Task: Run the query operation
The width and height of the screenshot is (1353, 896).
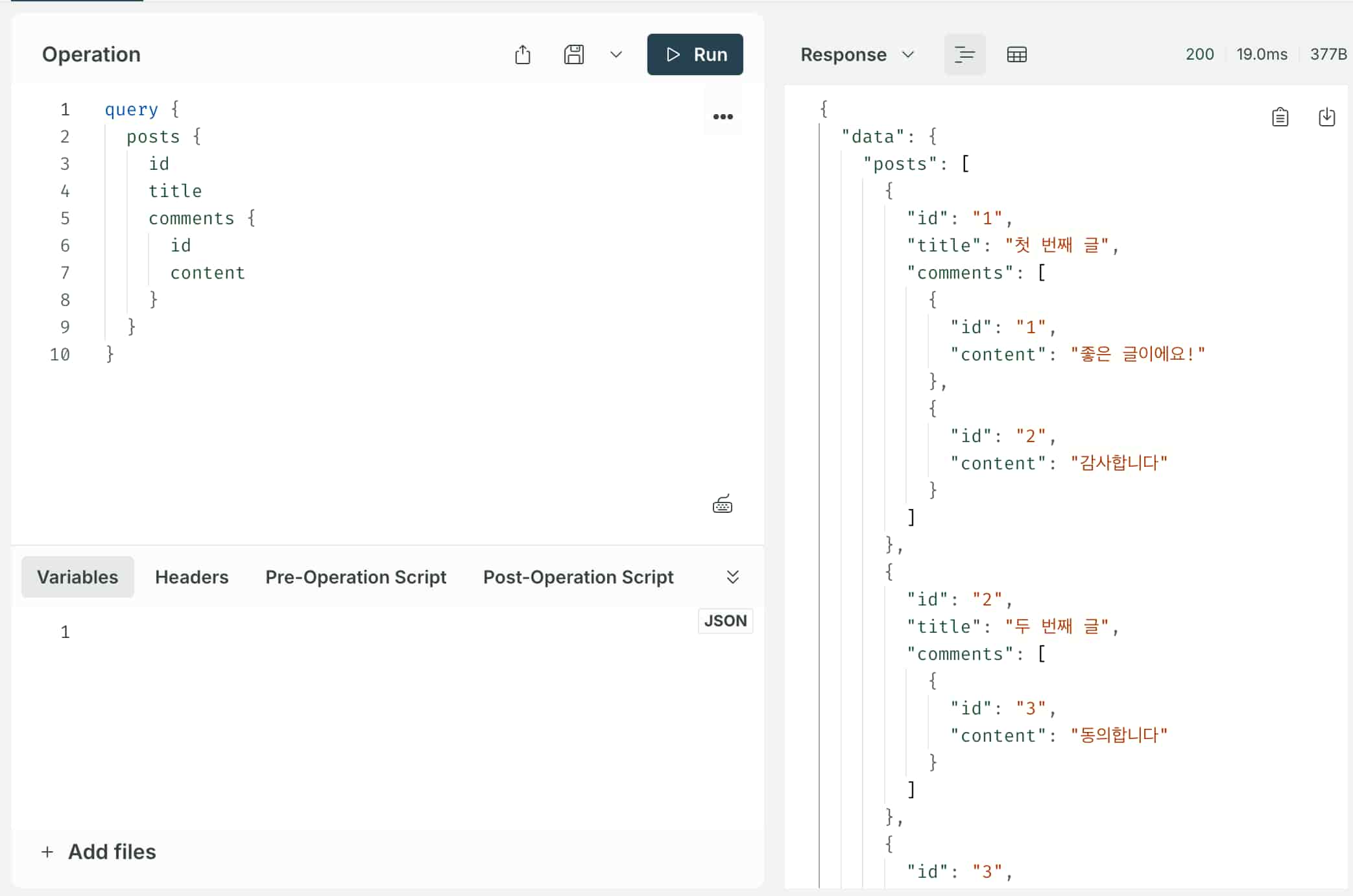Action: (695, 54)
